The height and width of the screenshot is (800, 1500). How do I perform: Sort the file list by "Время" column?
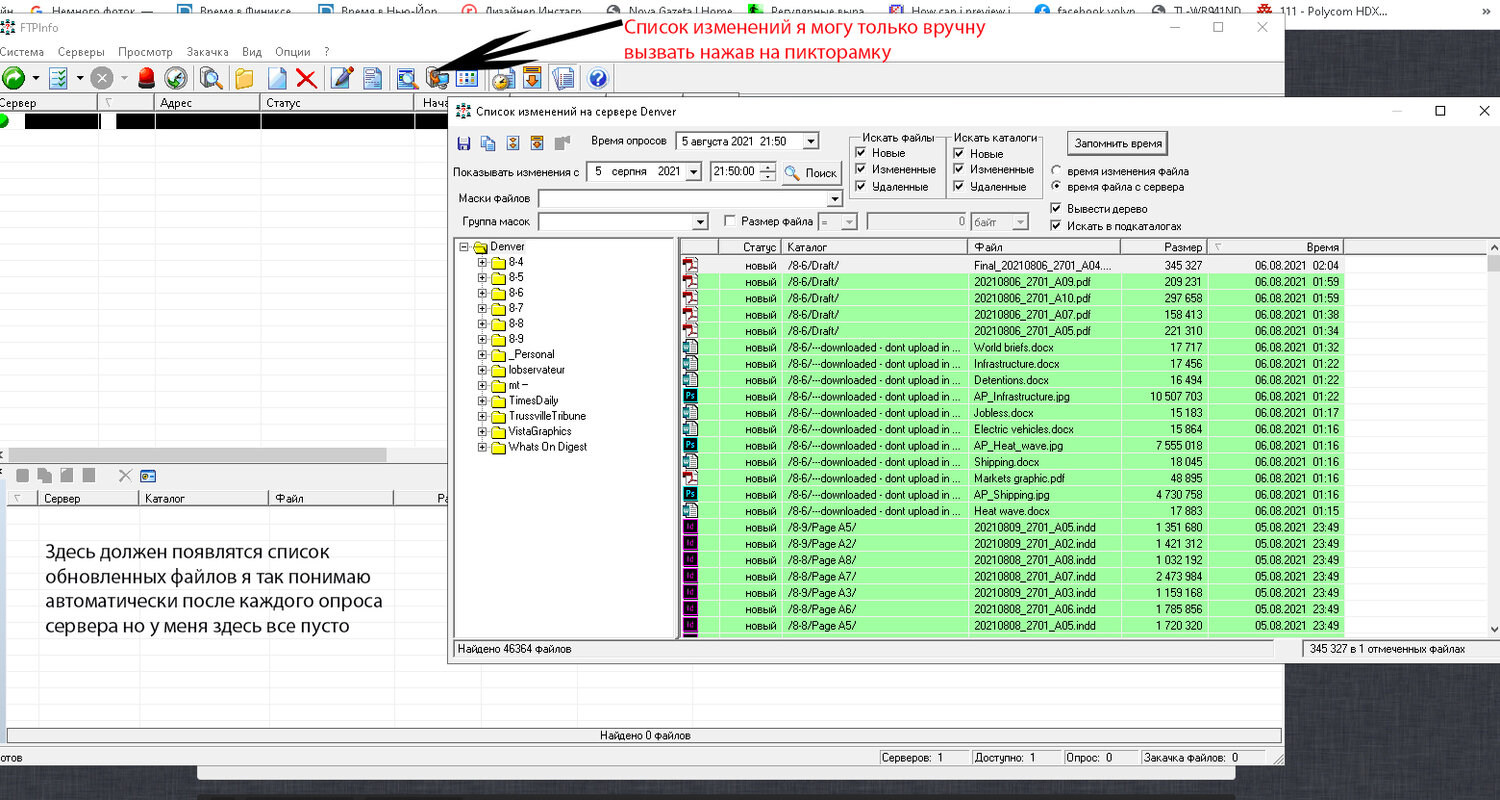pyautogui.click(x=1275, y=246)
